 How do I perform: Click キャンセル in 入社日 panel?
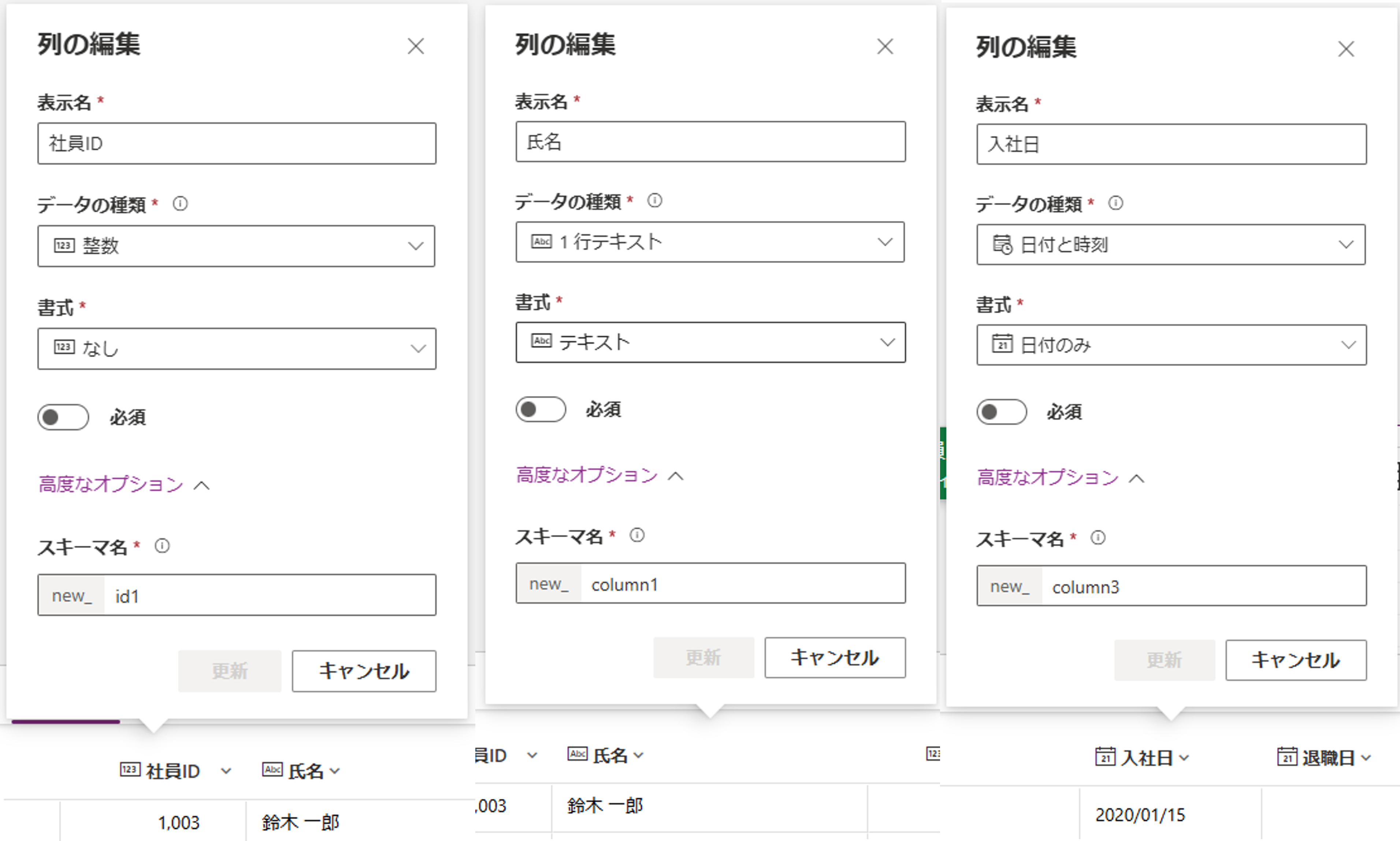click(x=1296, y=660)
